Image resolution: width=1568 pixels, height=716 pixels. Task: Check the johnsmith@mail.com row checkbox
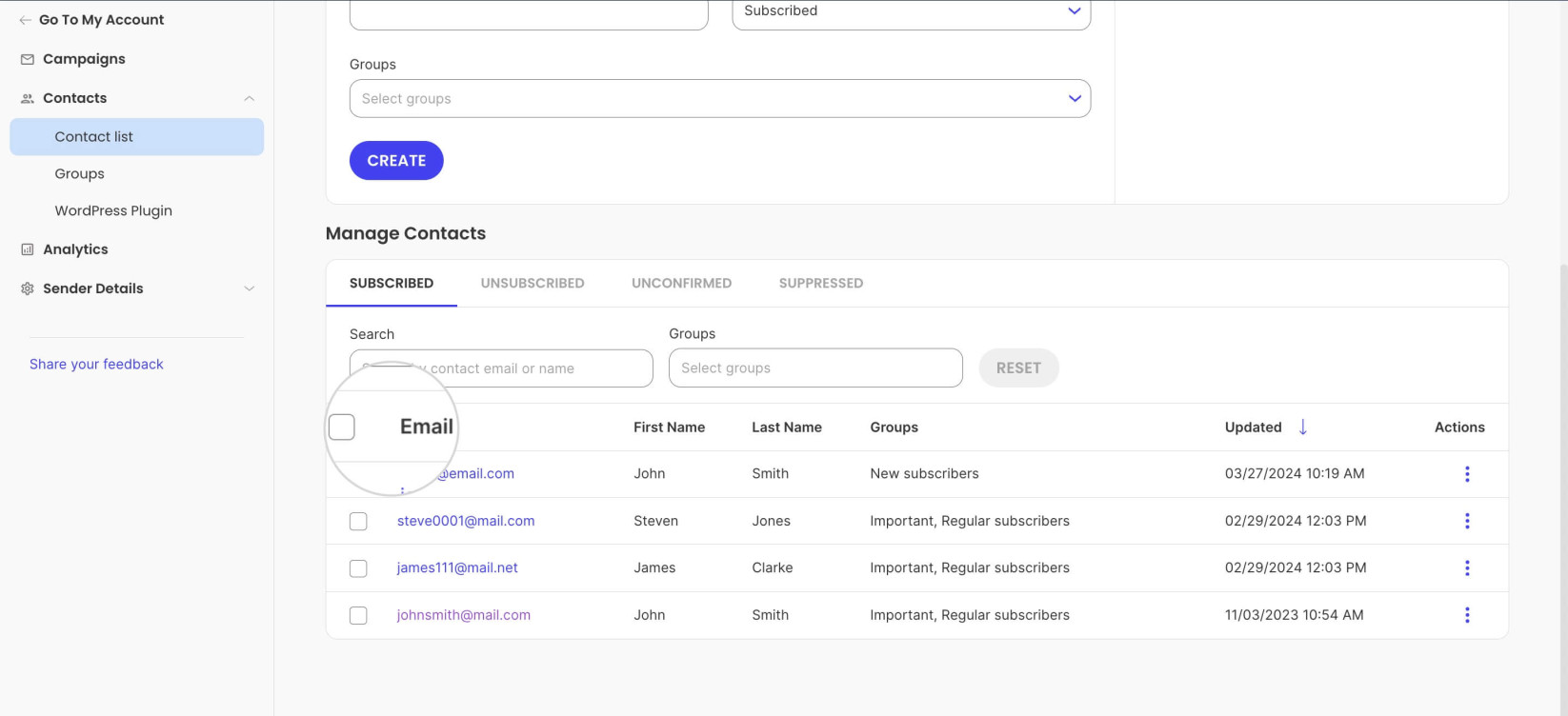tap(358, 615)
